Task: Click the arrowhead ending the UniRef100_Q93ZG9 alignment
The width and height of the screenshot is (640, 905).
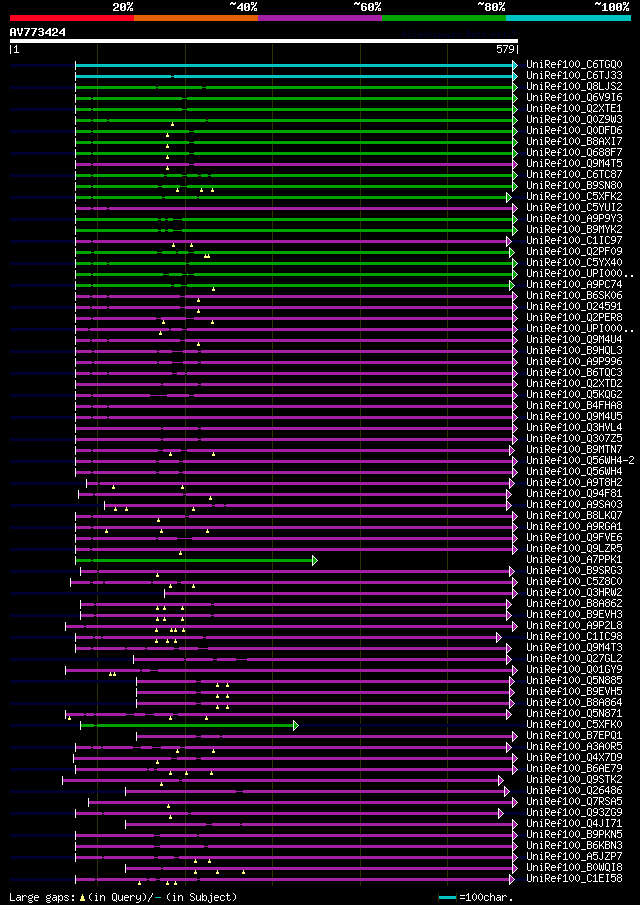Action: (x=501, y=813)
